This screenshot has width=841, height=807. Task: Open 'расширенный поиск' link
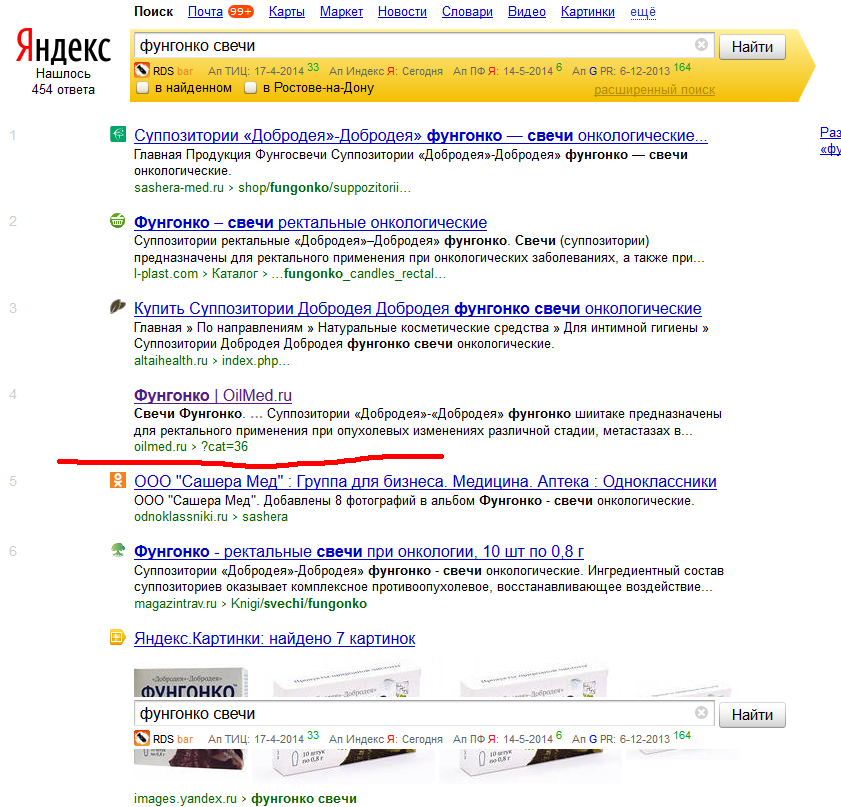pos(654,90)
